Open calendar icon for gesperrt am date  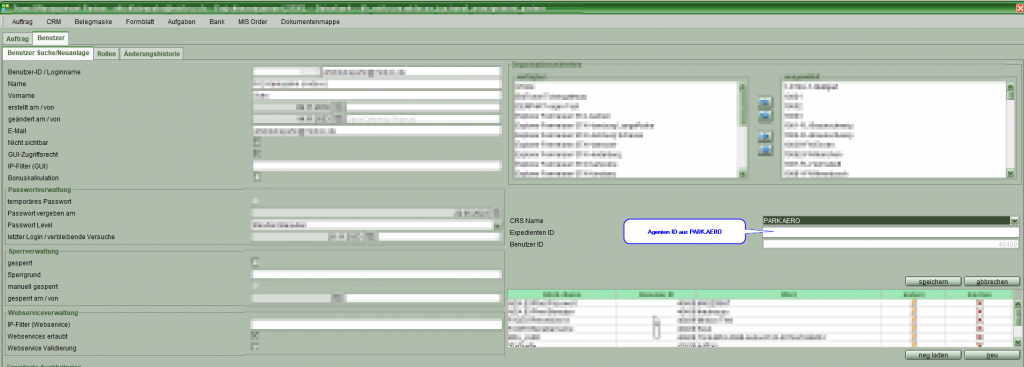(x=338, y=298)
